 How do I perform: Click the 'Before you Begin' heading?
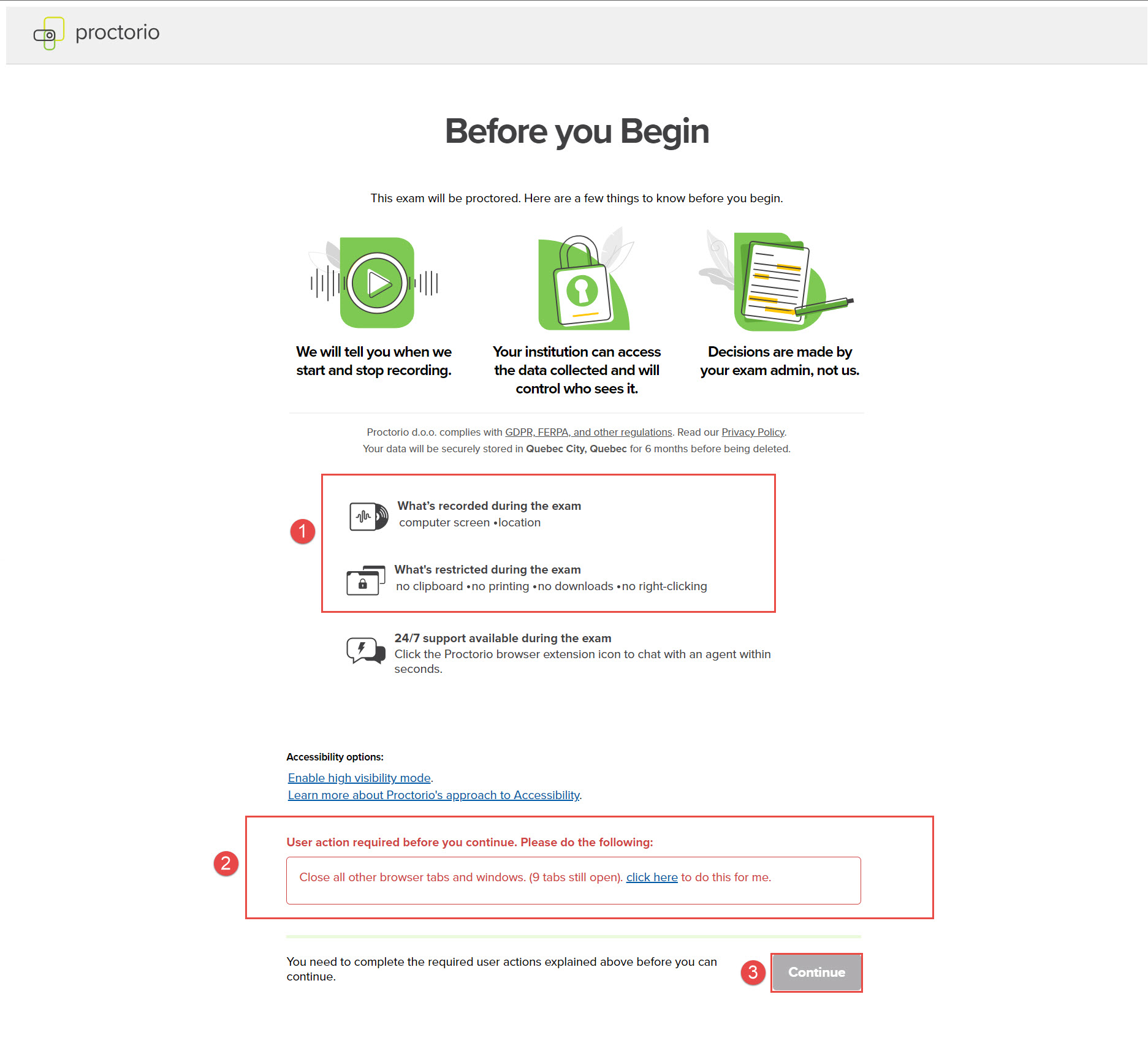click(577, 131)
